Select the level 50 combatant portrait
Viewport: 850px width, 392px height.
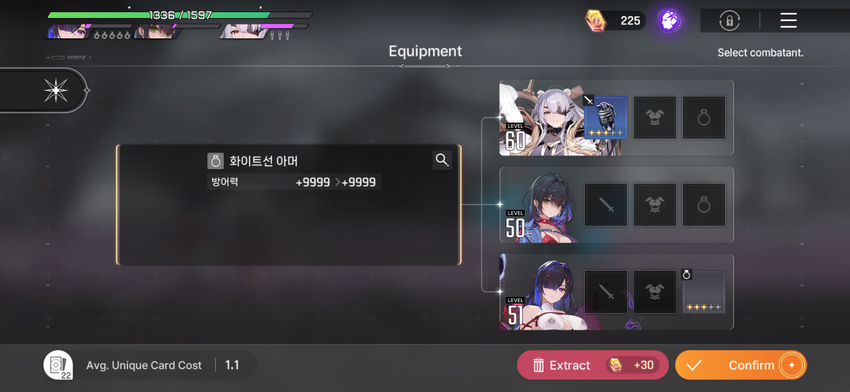(540, 204)
